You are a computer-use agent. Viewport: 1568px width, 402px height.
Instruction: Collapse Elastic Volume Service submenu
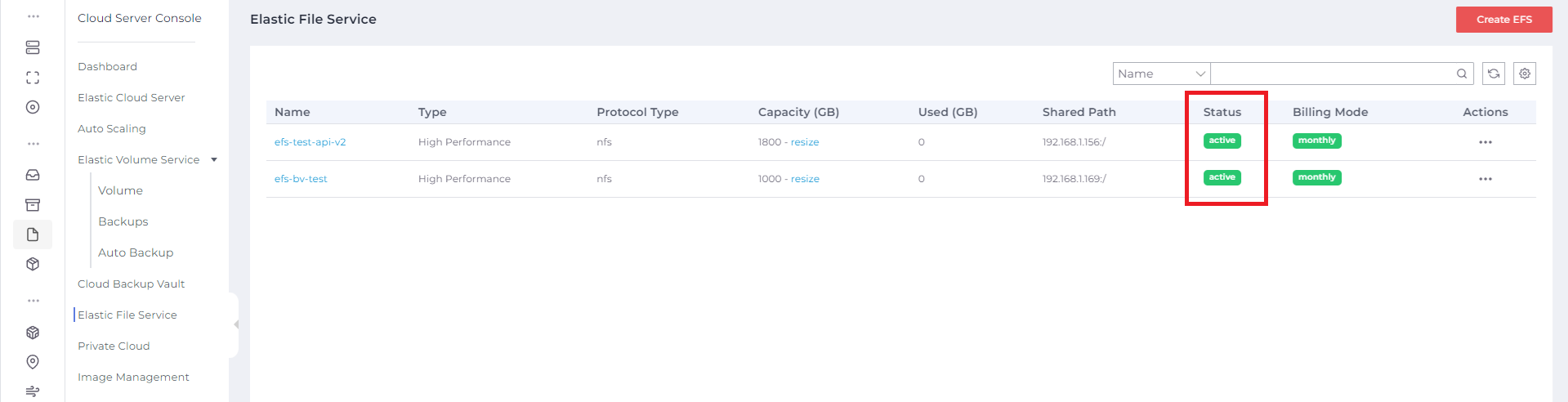point(214,159)
